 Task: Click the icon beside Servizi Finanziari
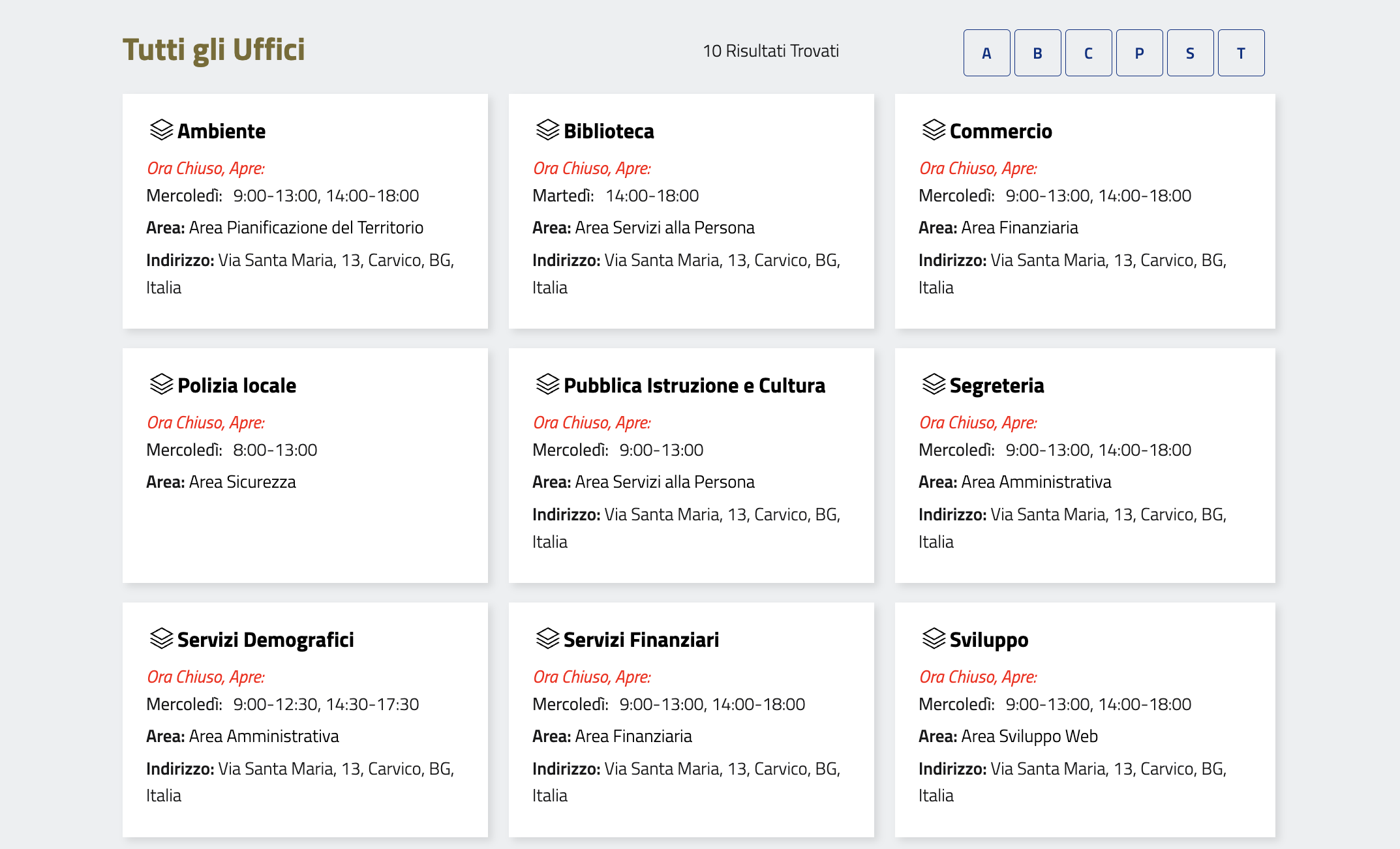pyautogui.click(x=547, y=638)
